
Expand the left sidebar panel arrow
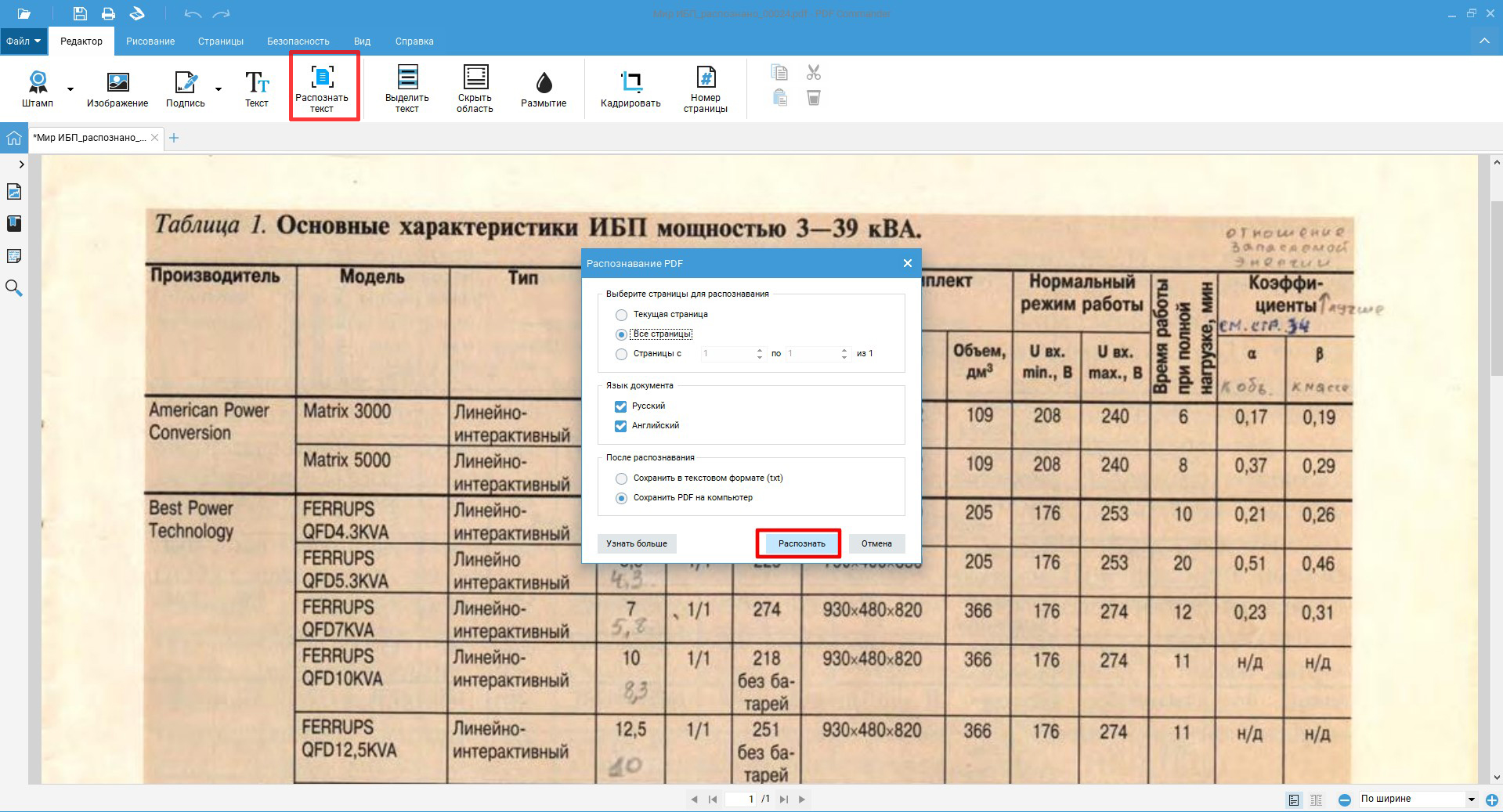21,164
